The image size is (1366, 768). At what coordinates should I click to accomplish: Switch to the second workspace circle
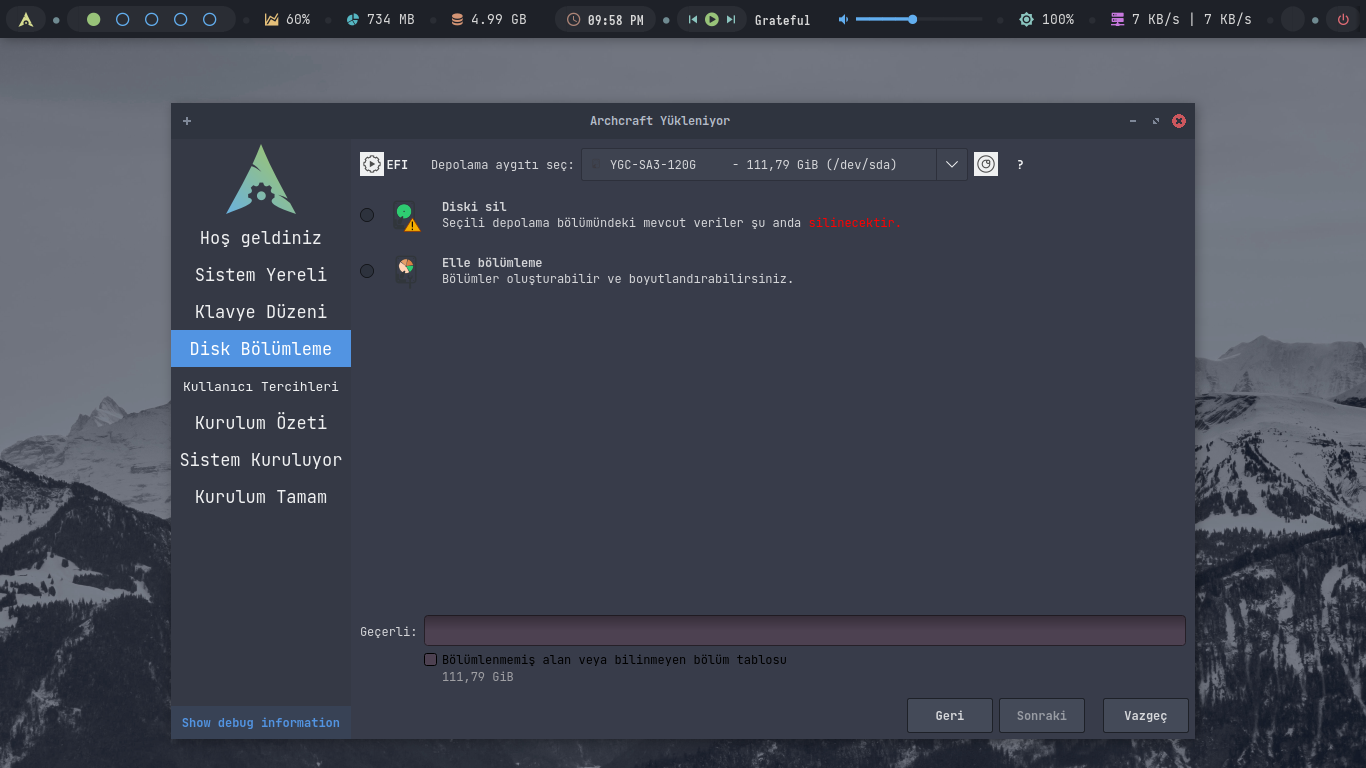click(123, 19)
